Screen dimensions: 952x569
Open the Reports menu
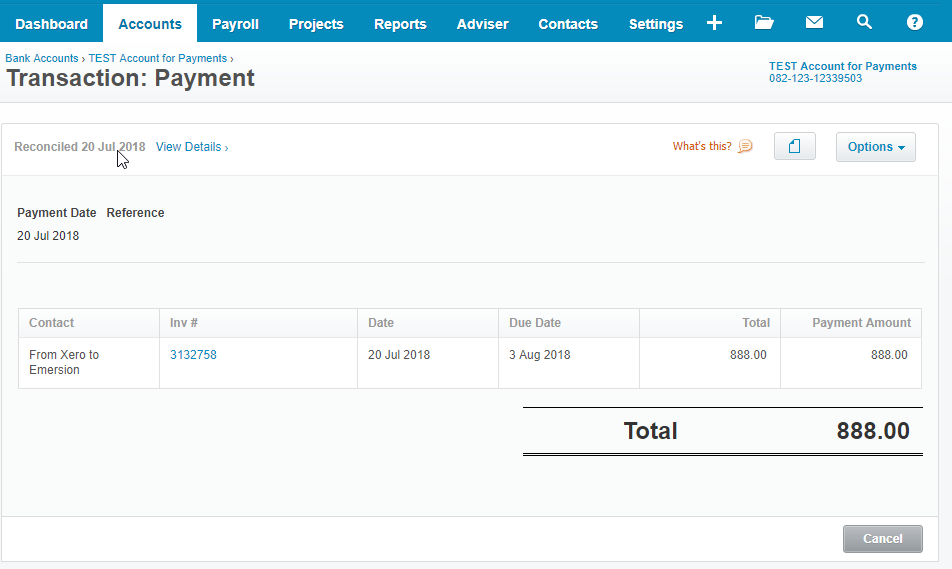(x=400, y=24)
